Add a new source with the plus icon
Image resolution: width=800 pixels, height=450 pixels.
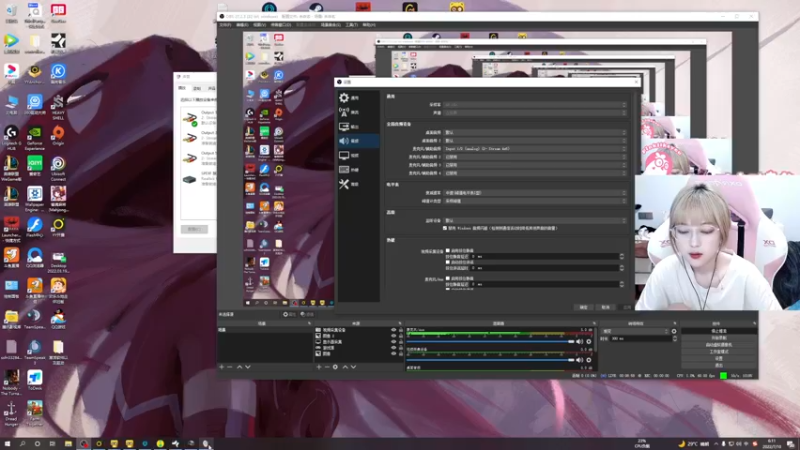click(319, 367)
